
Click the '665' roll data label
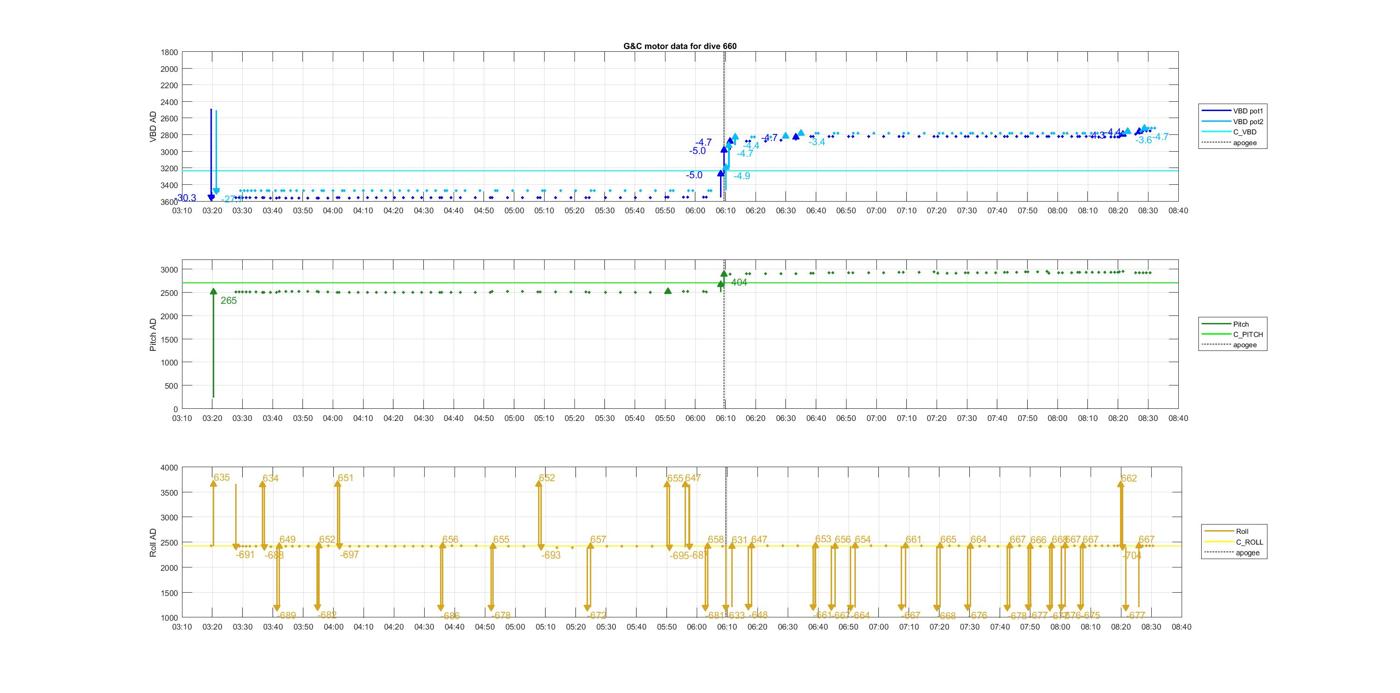point(948,540)
